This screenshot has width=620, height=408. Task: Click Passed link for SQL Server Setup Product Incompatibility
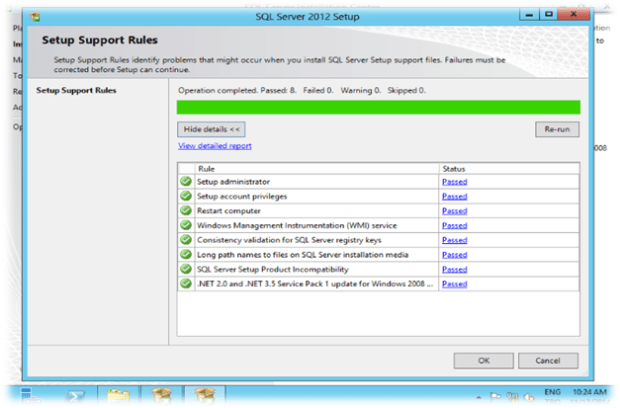click(x=454, y=269)
